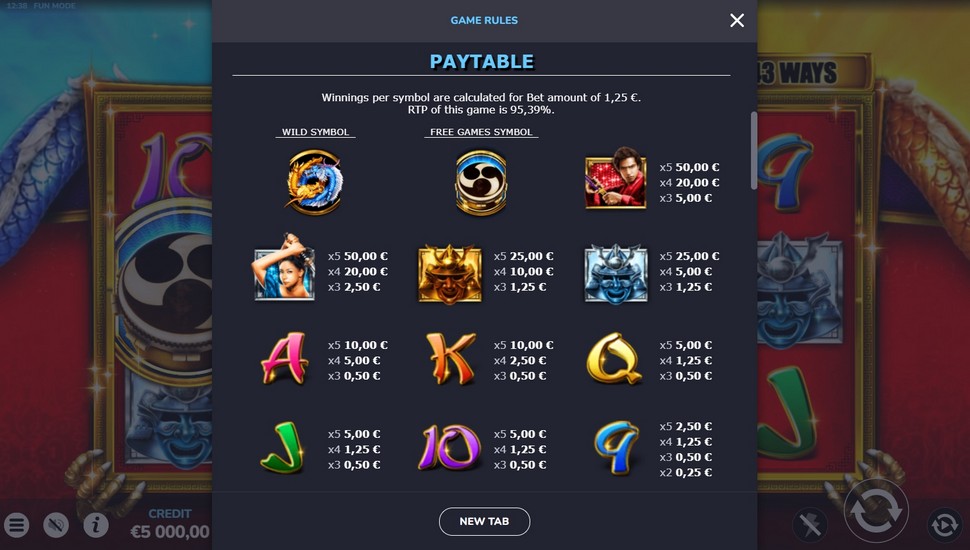970x550 pixels.
Task: Click the green letter J symbol
Action: (283, 448)
